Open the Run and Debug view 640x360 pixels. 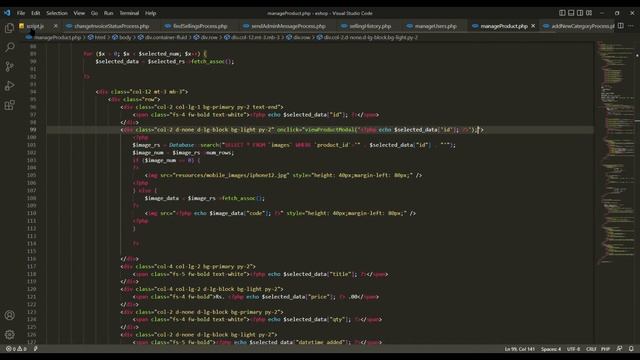pos(9,86)
